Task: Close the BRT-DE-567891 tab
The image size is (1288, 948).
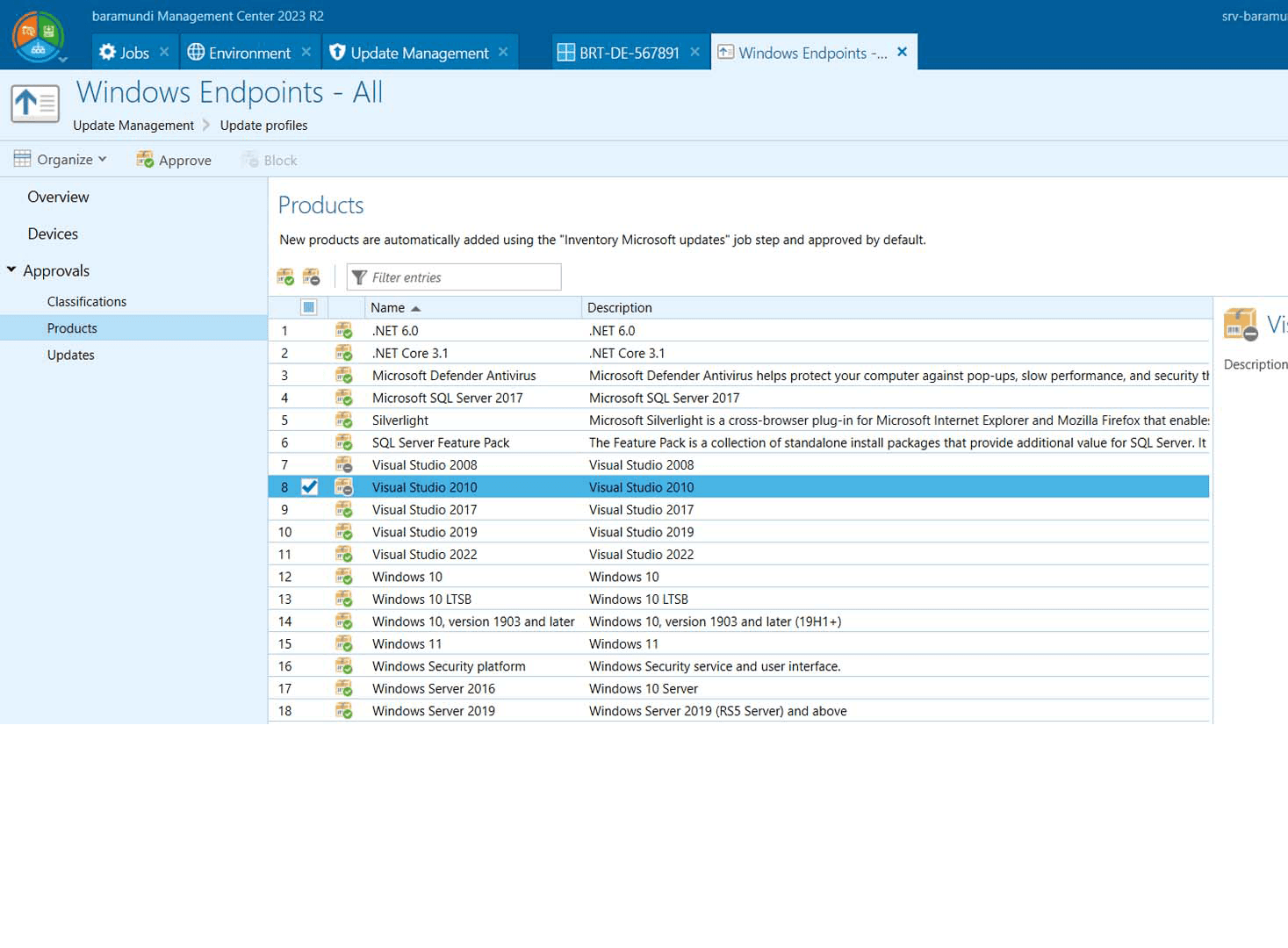Action: pyautogui.click(x=694, y=52)
